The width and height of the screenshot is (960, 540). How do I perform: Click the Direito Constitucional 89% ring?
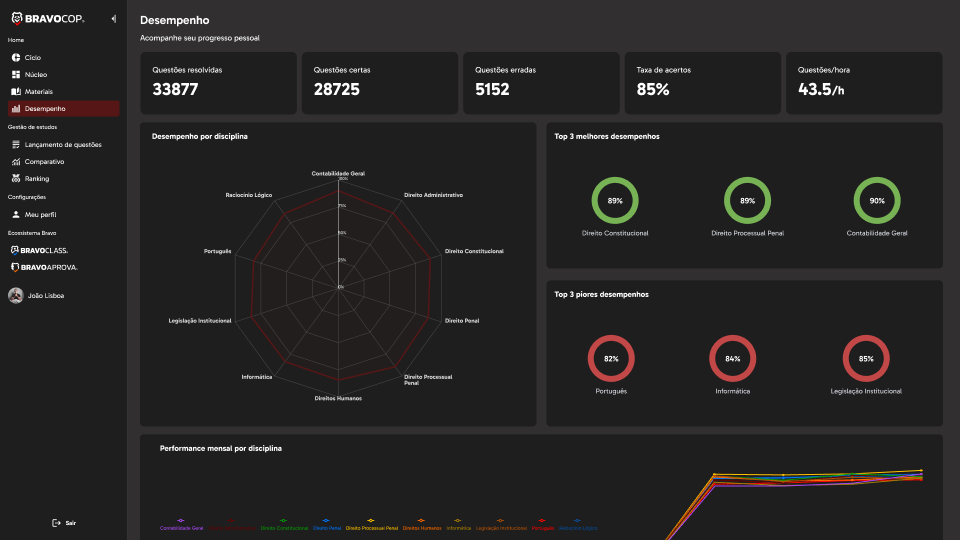click(x=615, y=200)
